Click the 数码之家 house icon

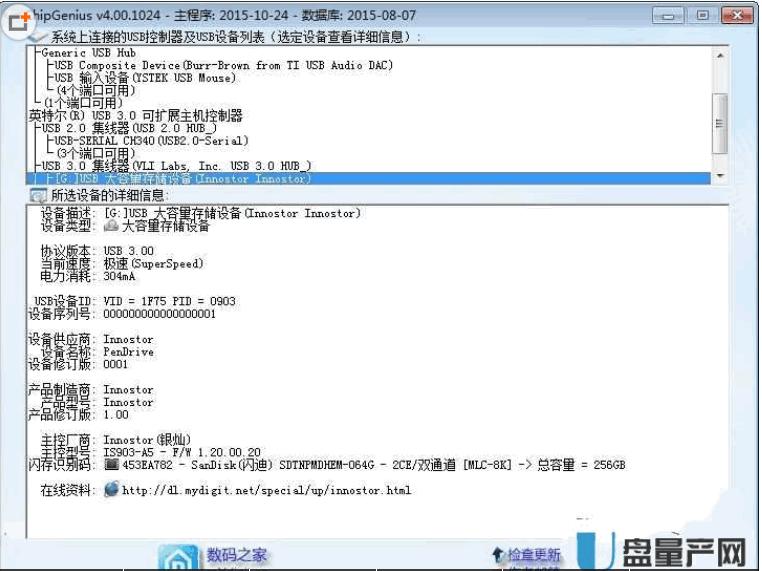[x=181, y=556]
